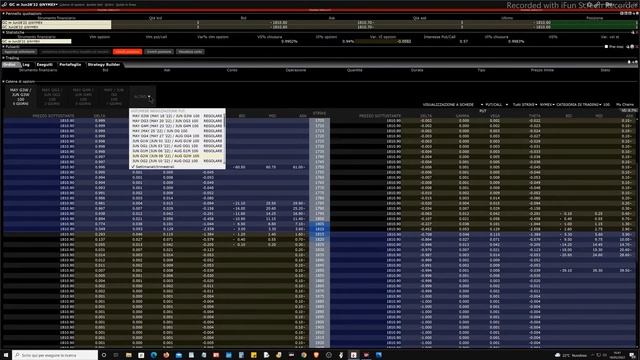Click the Cancel posizione gray button
Image resolution: width=640 pixels, height=360 pixels.
pos(159,52)
